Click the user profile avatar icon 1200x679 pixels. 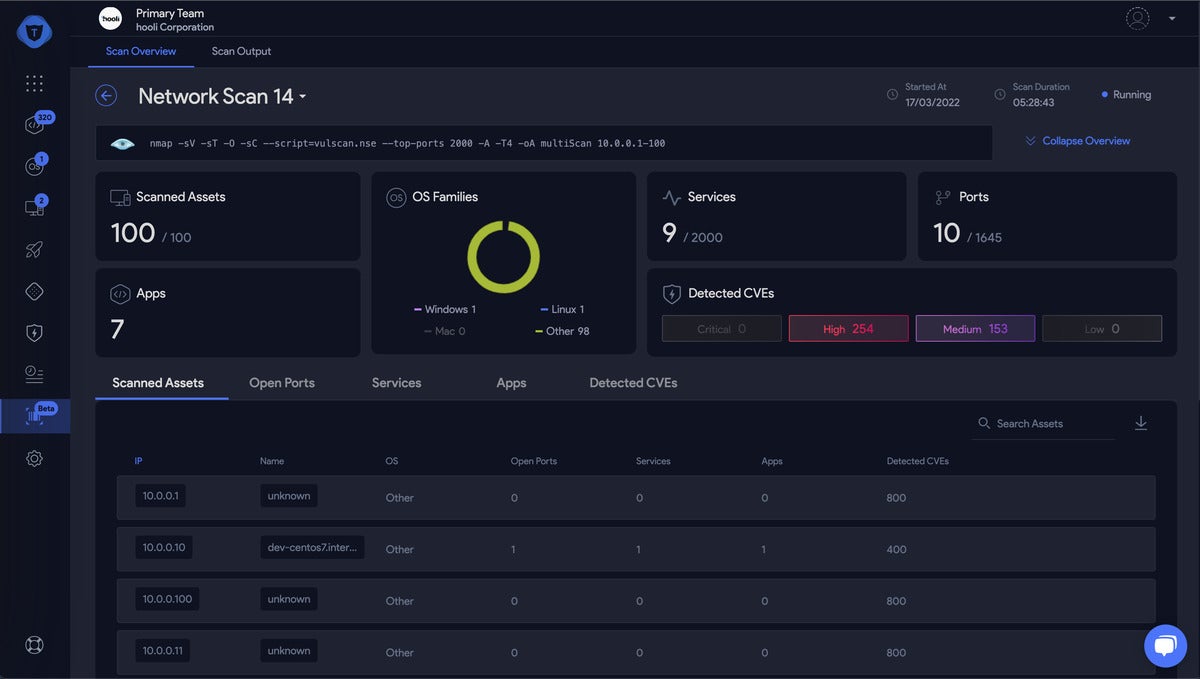(1138, 18)
